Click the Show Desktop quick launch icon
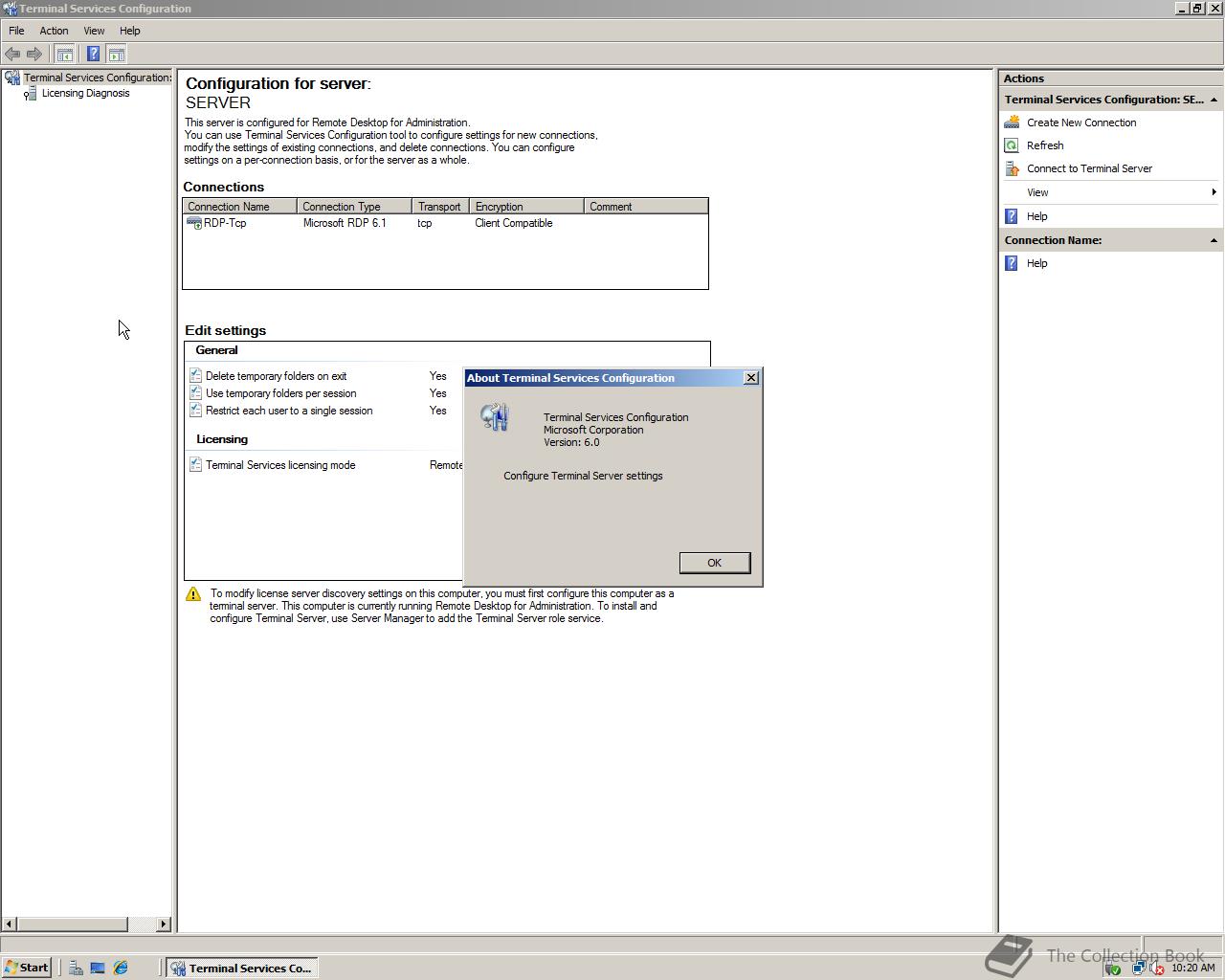 point(98,968)
